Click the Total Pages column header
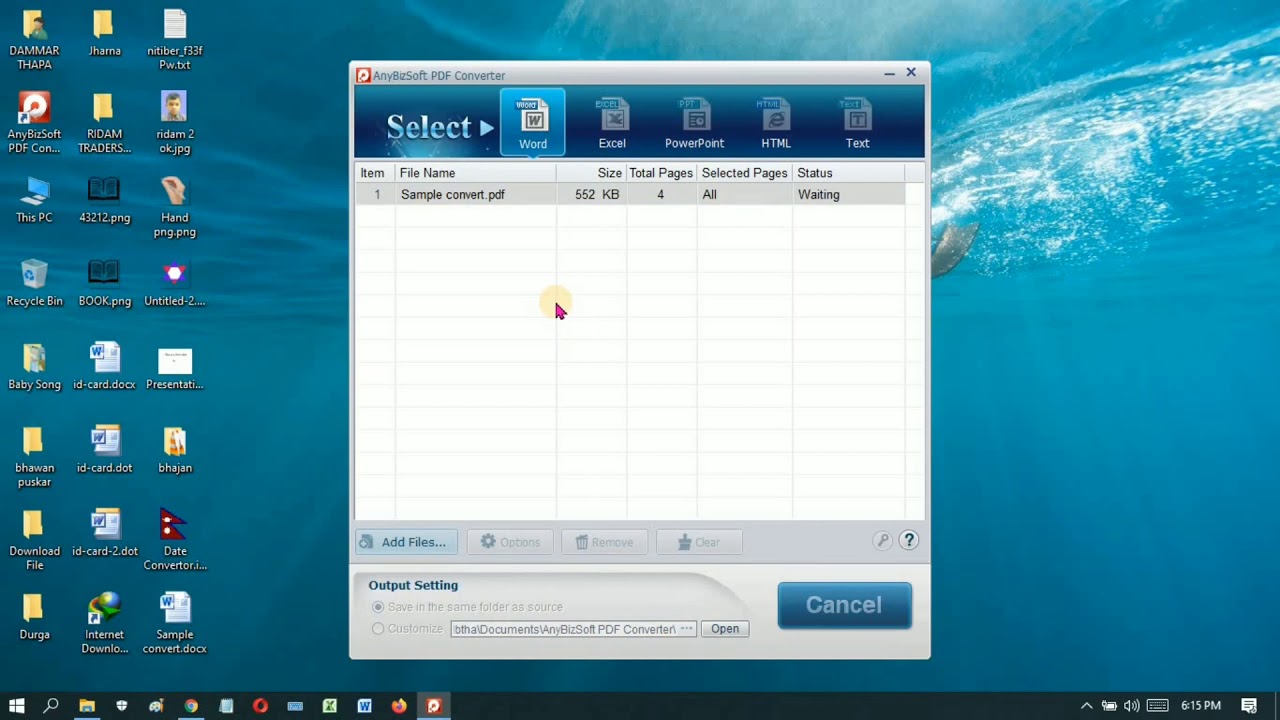This screenshot has height=720, width=1280. pos(661,173)
